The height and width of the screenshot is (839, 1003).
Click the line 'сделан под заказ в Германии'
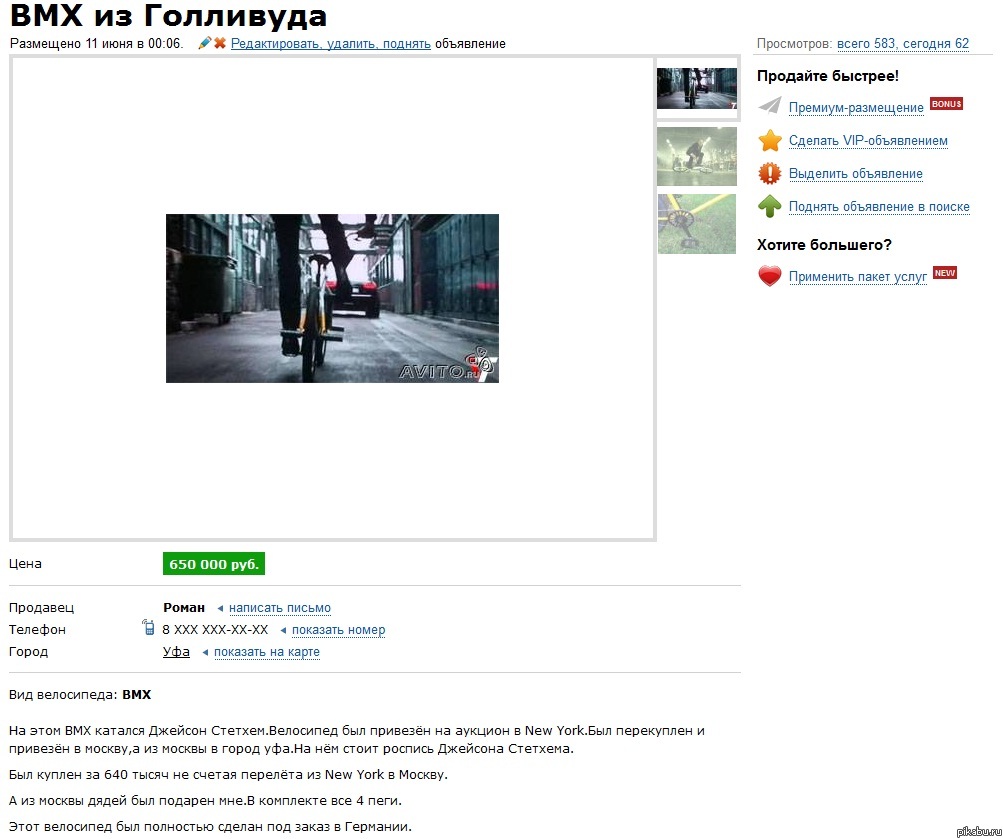click(210, 826)
